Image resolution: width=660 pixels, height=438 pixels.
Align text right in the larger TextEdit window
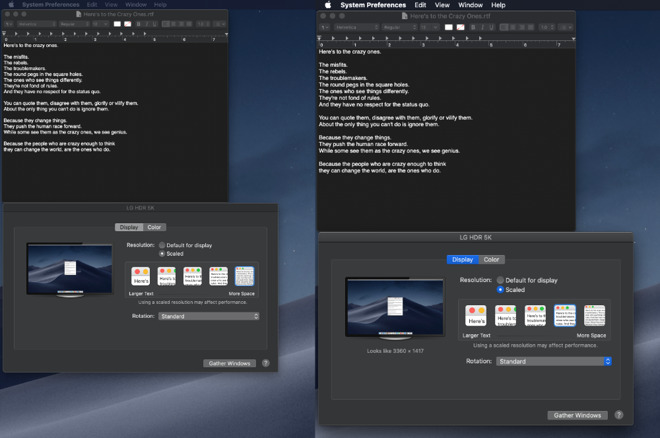click(x=522, y=27)
